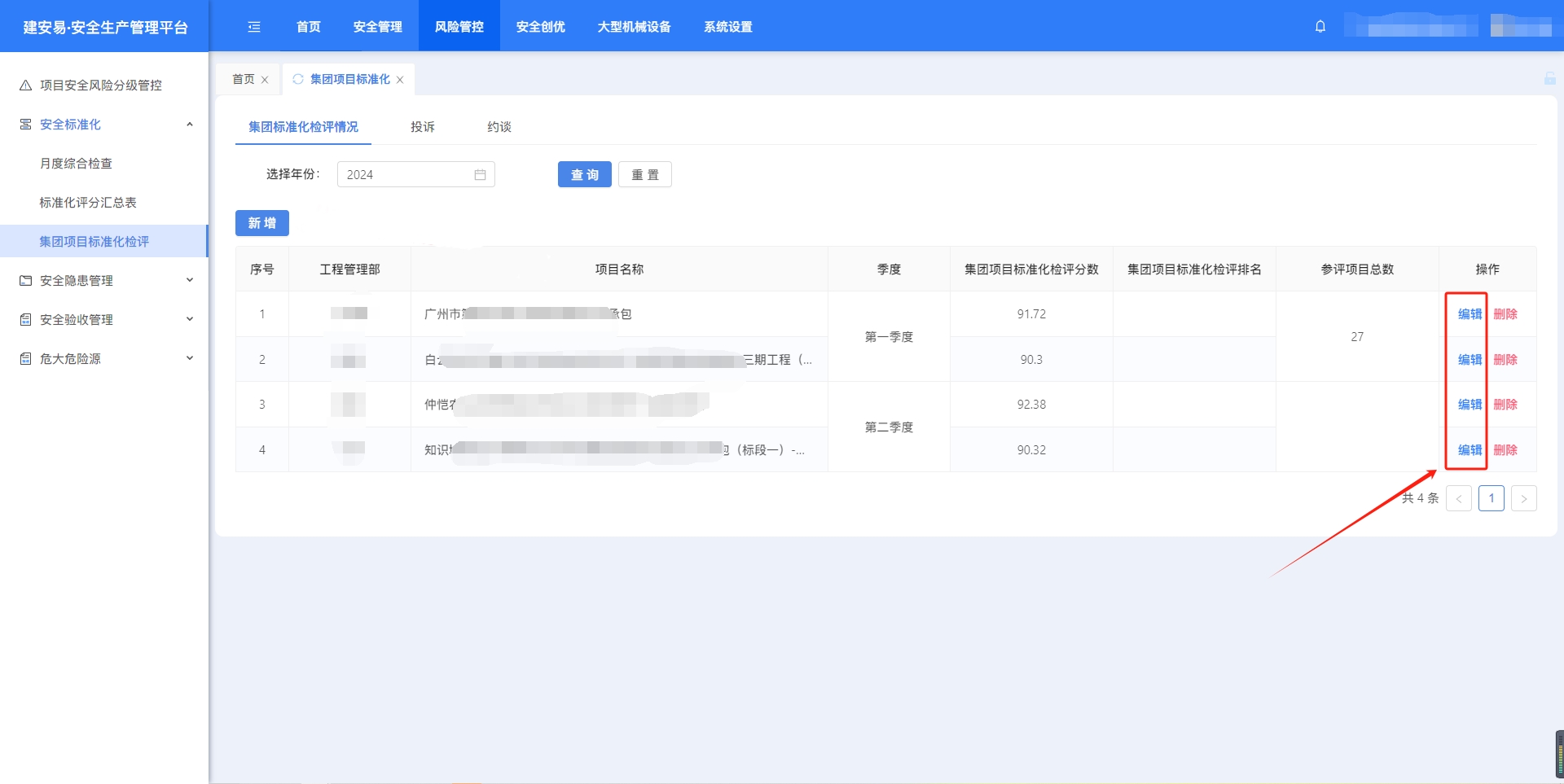
Task: Switch to the 约谈 tab
Action: [499, 127]
